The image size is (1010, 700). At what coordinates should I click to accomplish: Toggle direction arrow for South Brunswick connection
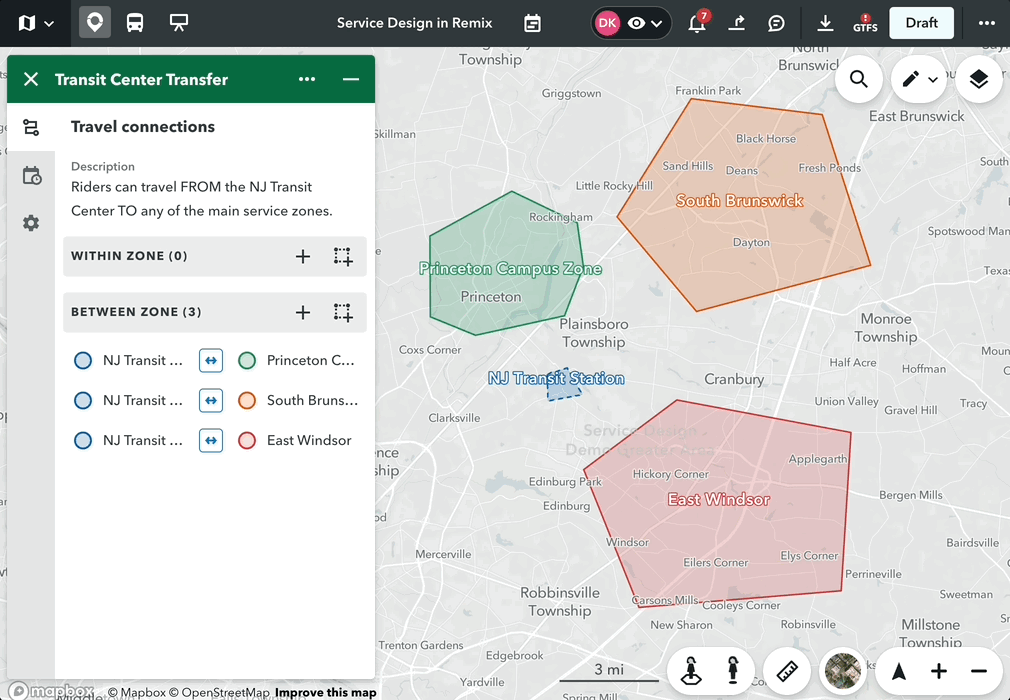pyautogui.click(x=211, y=400)
